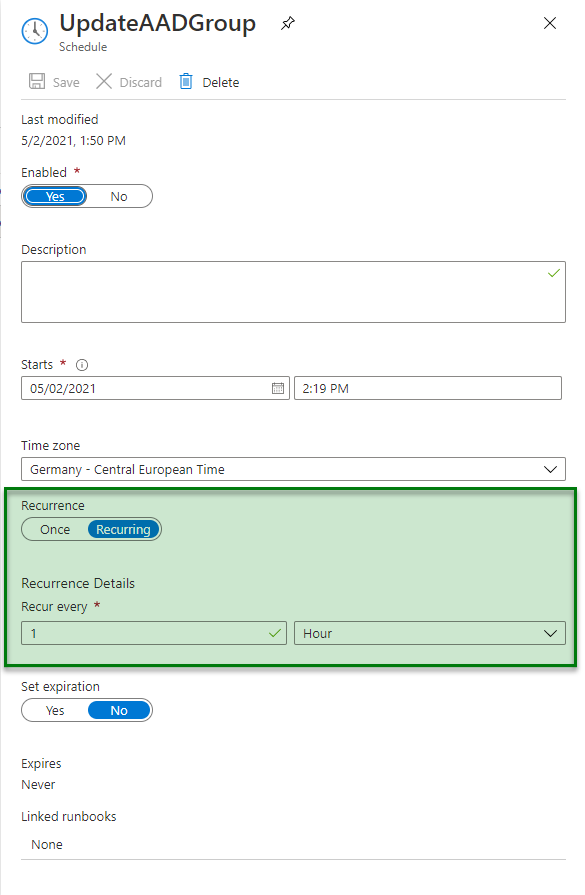Open the calendar picker for Starts date

coord(278,388)
